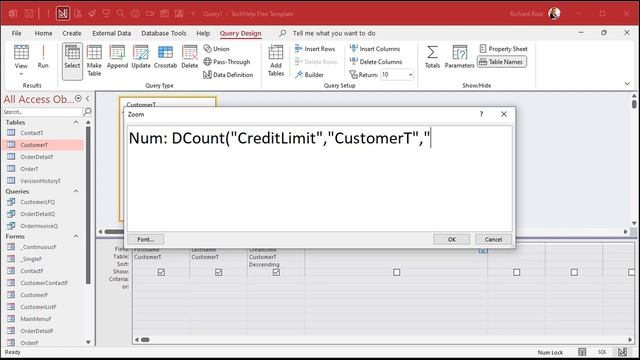
Task: Open dropdown arrow under View button
Action: [21, 74]
